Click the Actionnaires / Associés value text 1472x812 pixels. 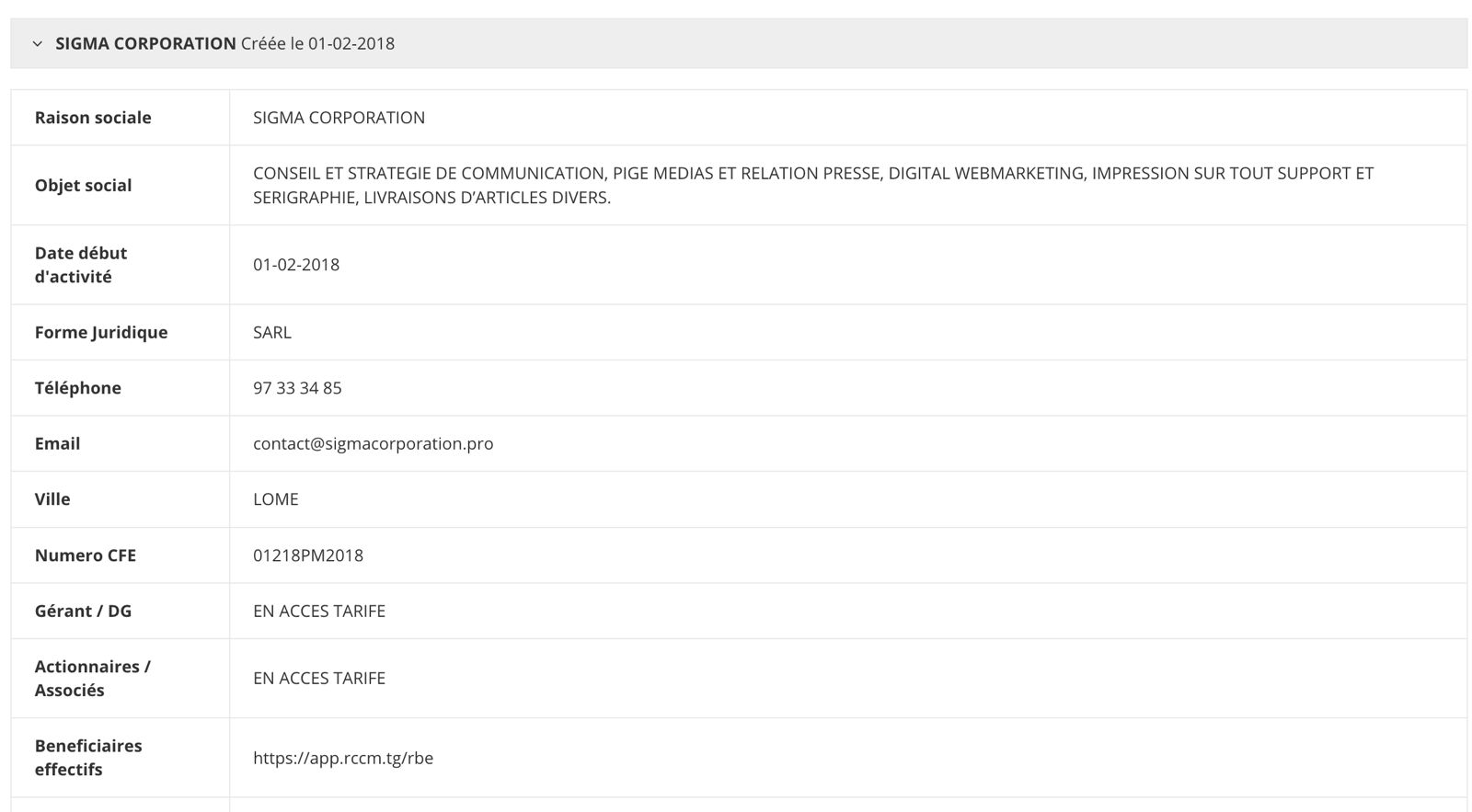click(319, 678)
